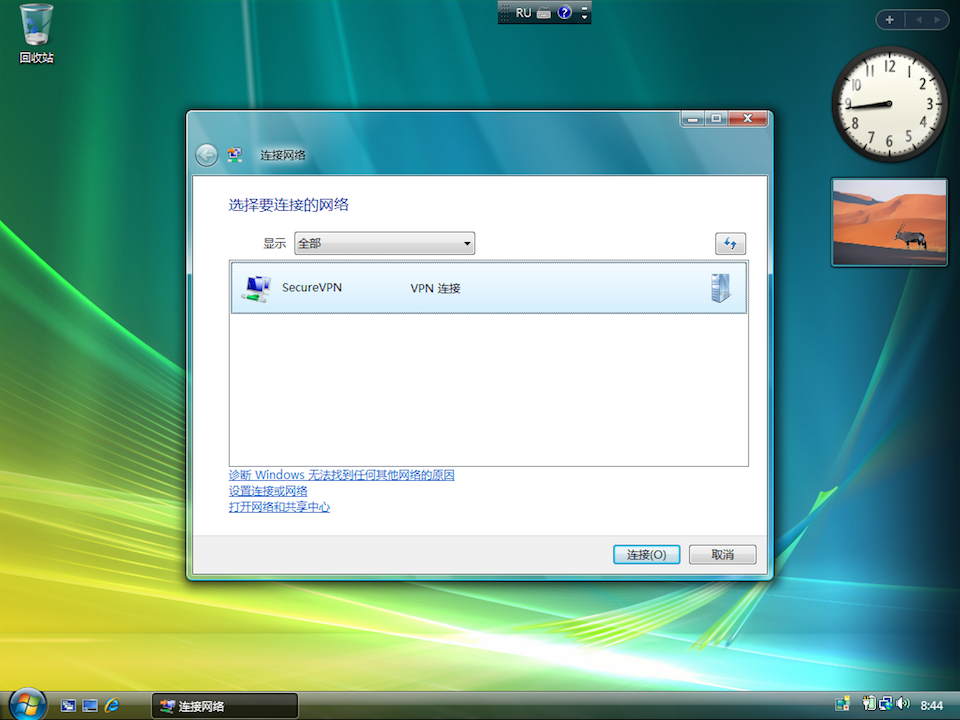Click the network tray icon
Viewport: 960px width, 720px height.
[885, 704]
